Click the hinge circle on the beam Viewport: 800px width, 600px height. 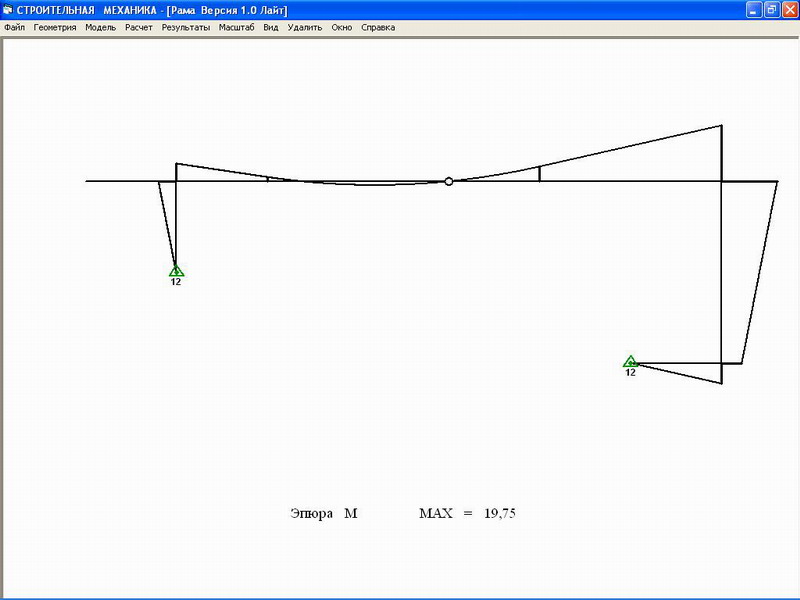[448, 181]
